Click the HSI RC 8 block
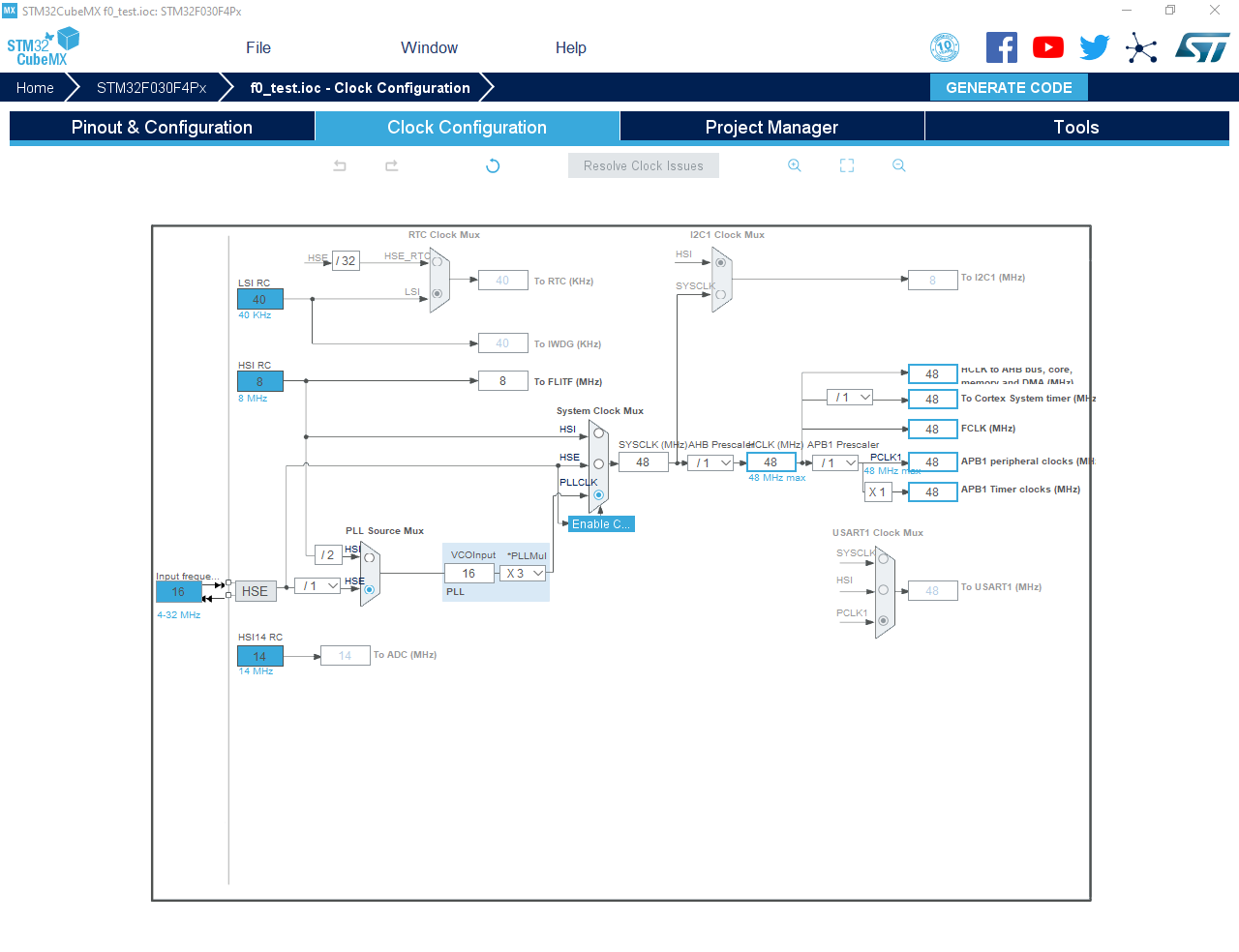 [x=260, y=382]
